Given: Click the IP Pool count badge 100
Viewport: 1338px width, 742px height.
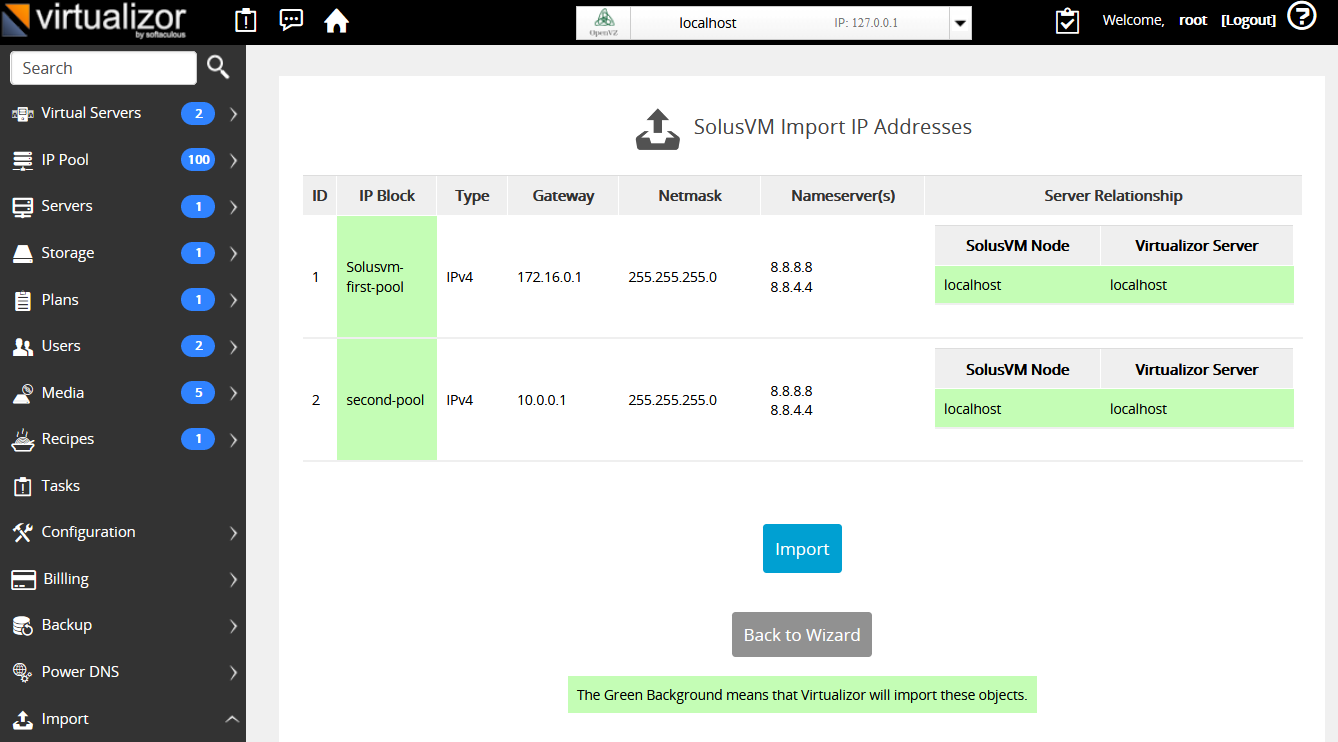Looking at the screenshot, I should 198,160.
